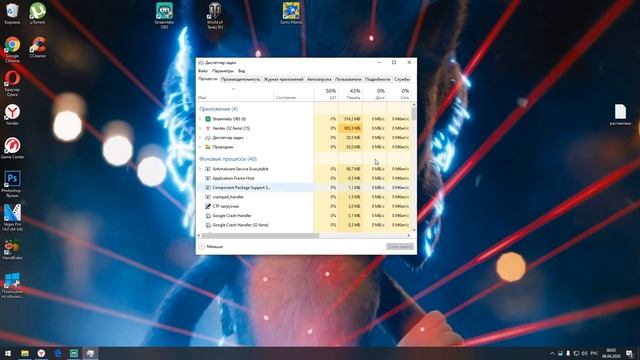Click the vertical scrollbar thumb
The width and height of the screenshot is (640, 360).
(414, 113)
